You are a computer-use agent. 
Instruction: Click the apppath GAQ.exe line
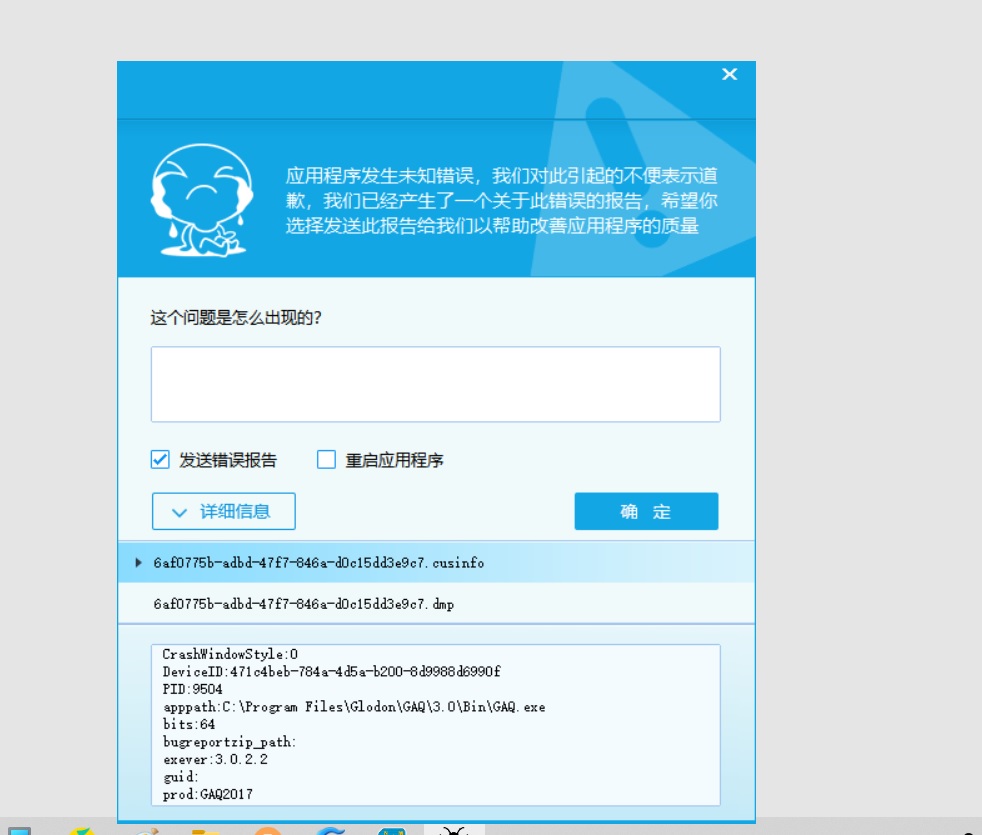point(354,707)
